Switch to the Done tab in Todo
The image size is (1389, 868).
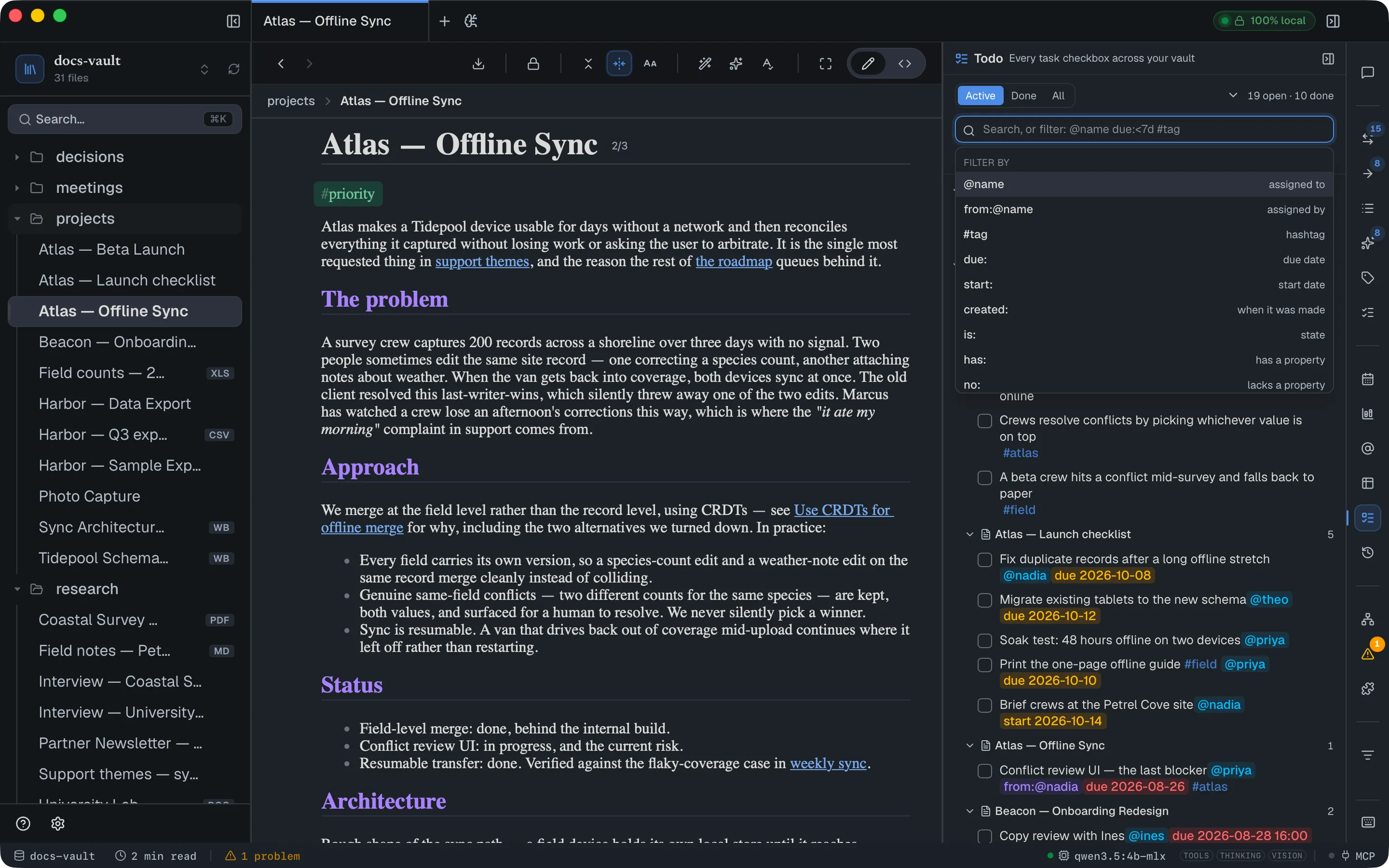tap(1023, 96)
